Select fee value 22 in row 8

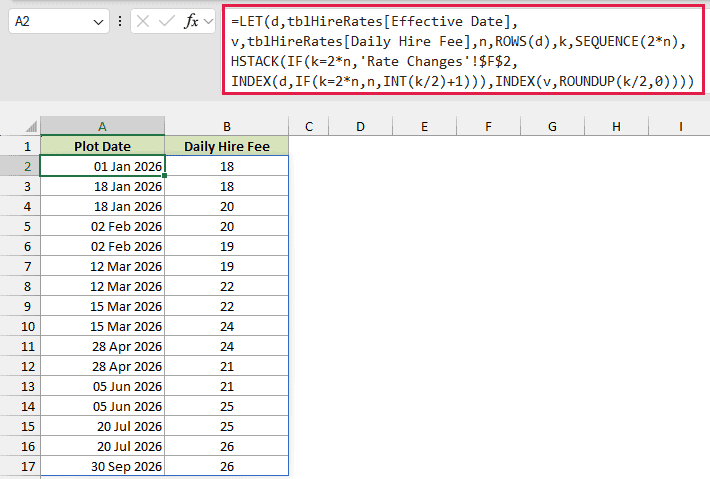tap(226, 286)
